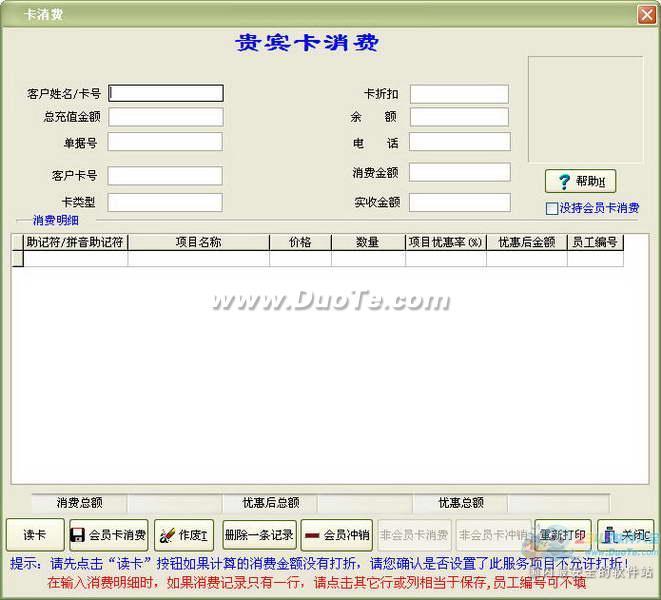
Task: Select the 单据号 input field
Action: 166,142
